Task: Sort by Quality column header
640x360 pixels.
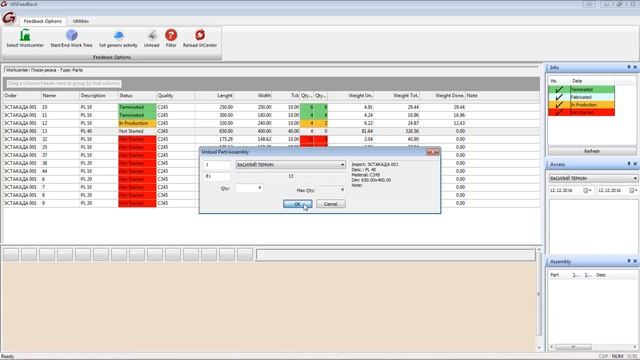Action: (x=176, y=96)
